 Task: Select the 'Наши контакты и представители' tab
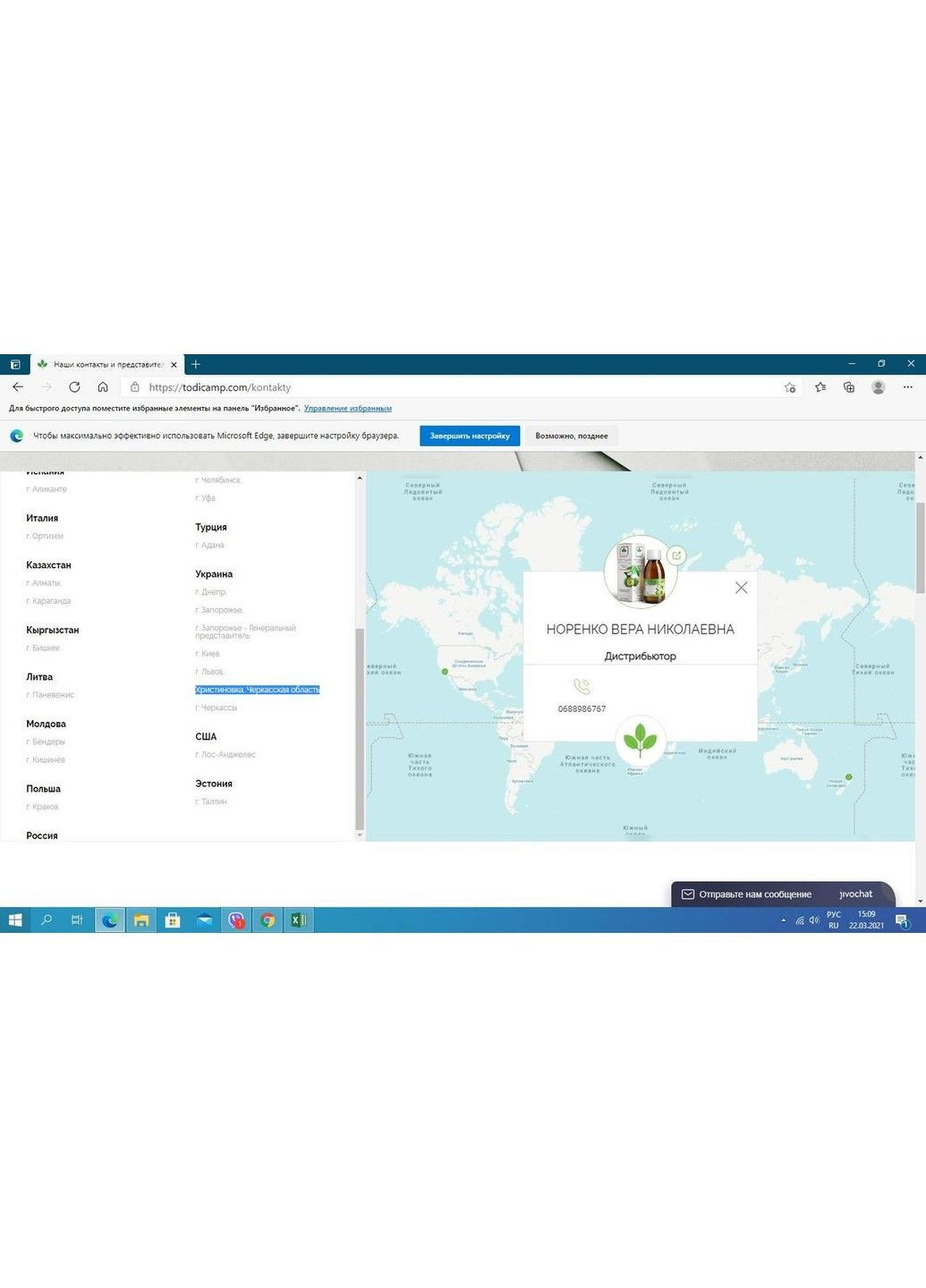(x=107, y=365)
